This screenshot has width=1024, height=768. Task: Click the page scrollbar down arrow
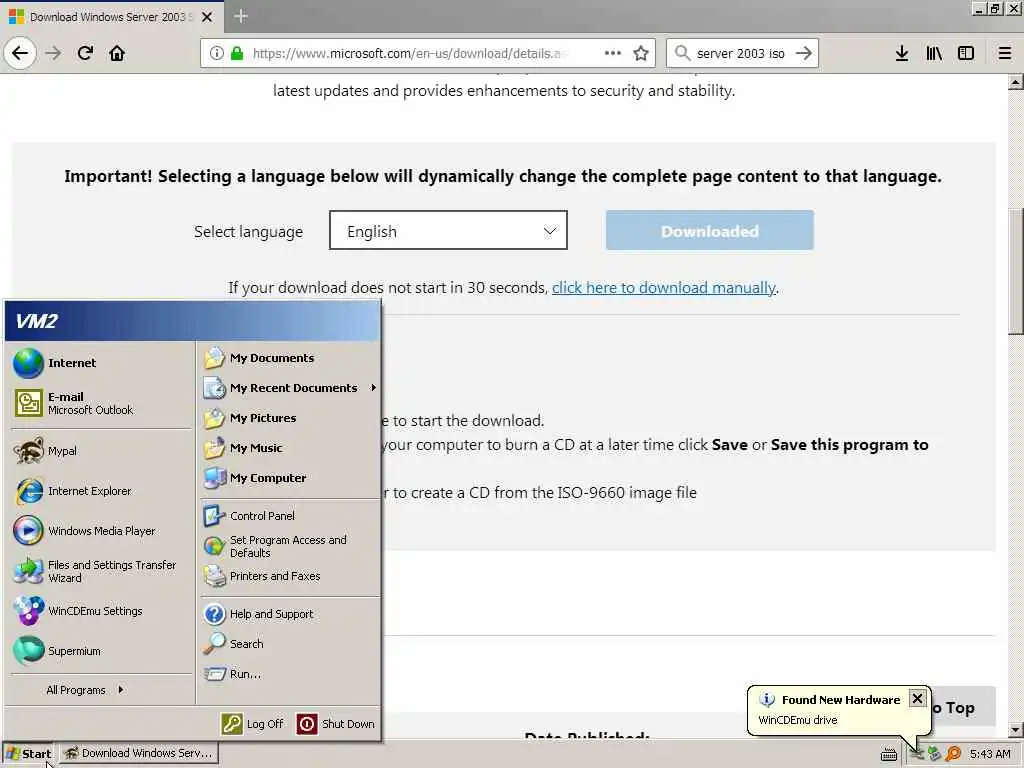pos(1016,729)
